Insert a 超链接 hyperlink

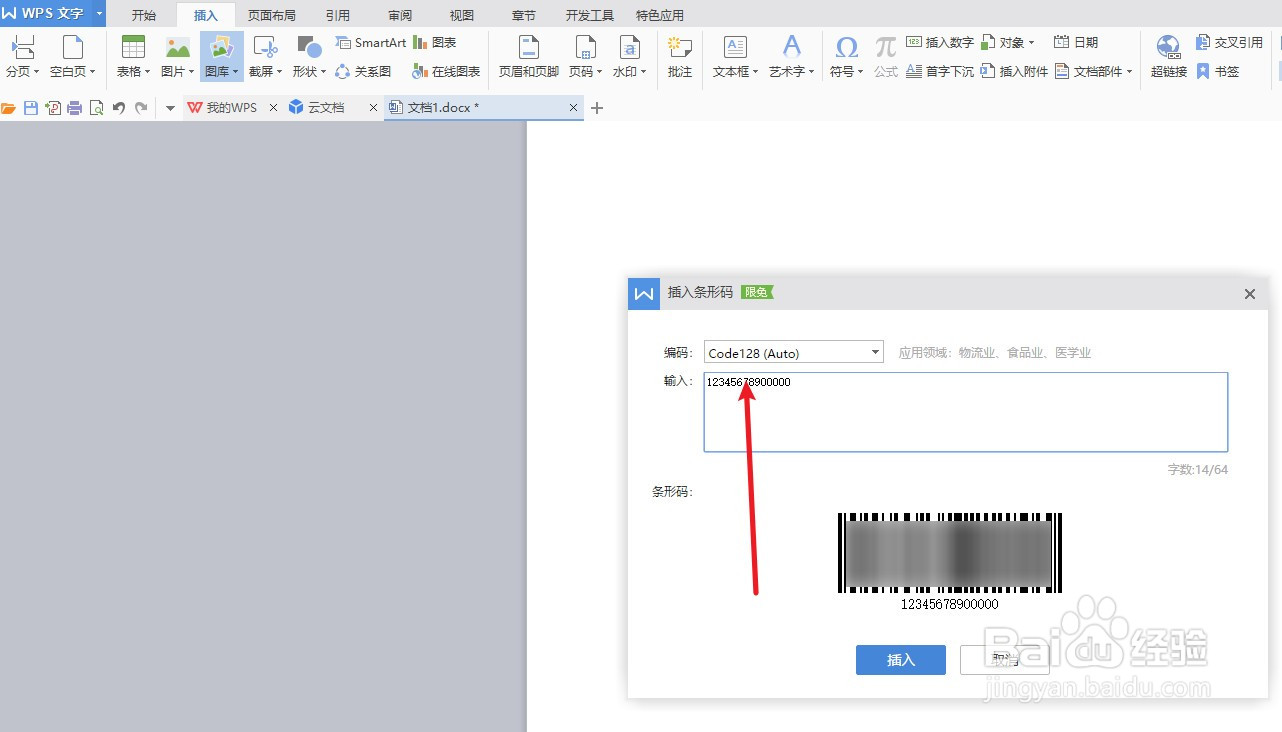pyautogui.click(x=1168, y=57)
